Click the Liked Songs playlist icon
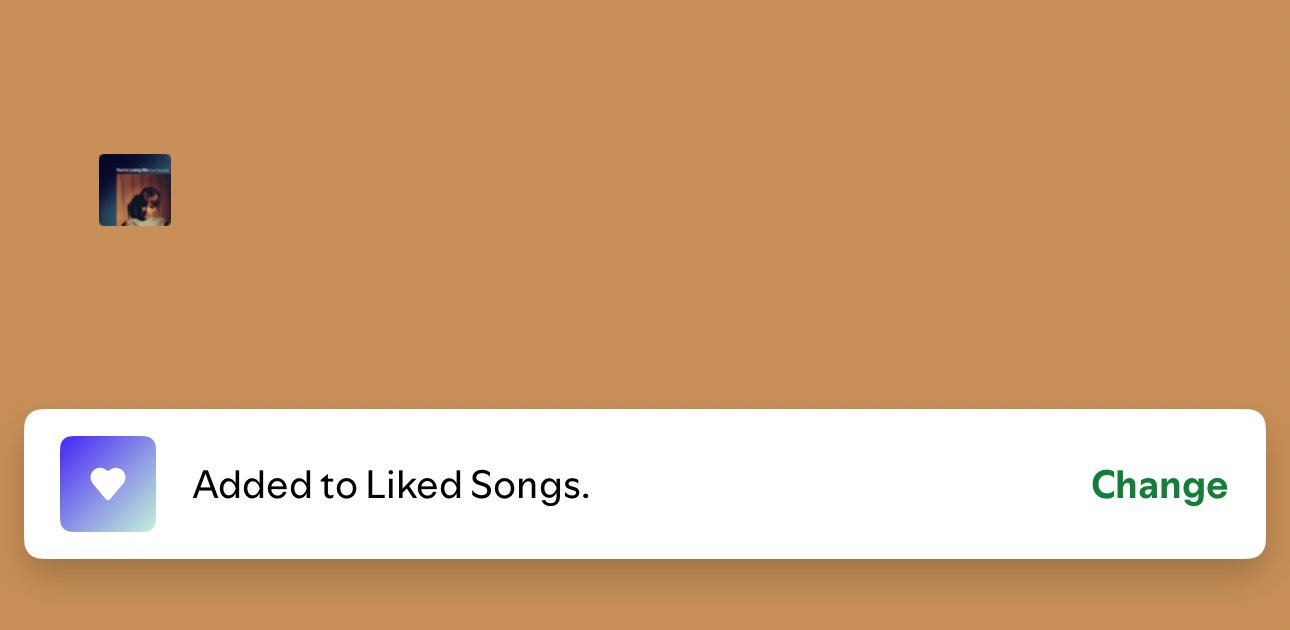The height and width of the screenshot is (630, 1290). pos(108,484)
